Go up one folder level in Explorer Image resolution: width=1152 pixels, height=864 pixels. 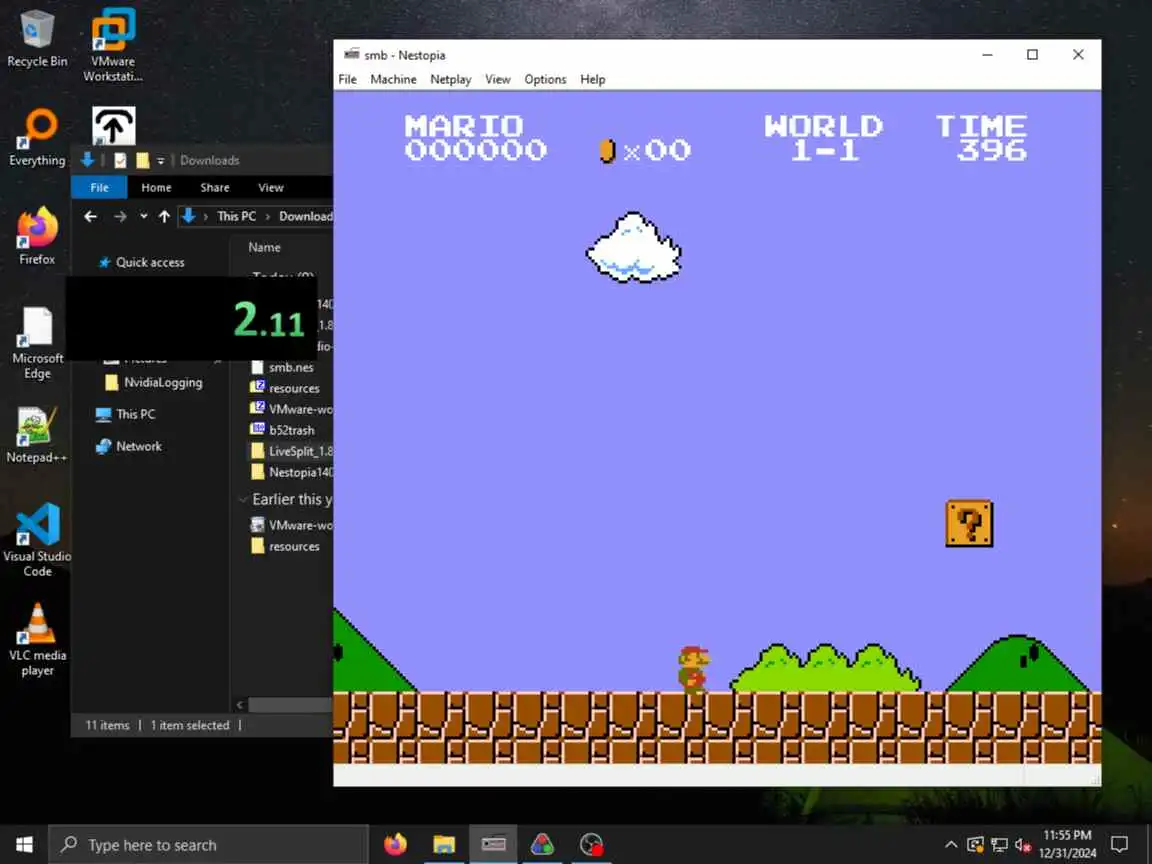point(165,216)
